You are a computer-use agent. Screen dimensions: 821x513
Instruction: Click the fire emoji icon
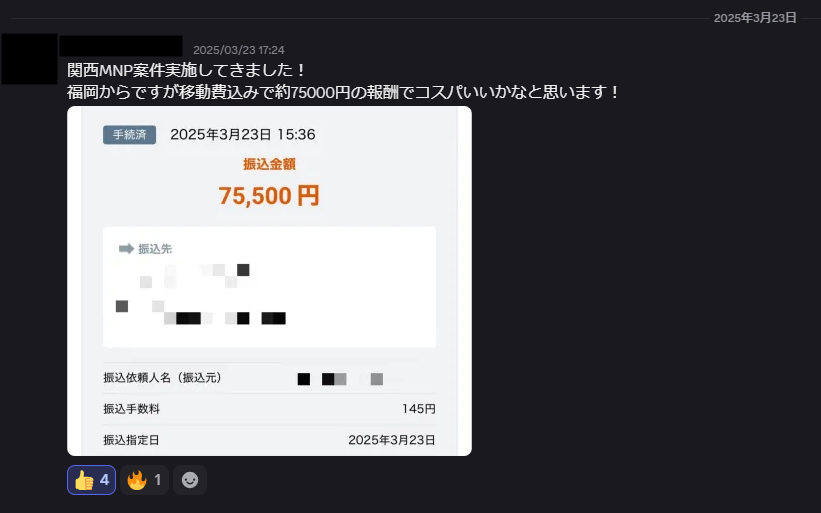point(137,480)
